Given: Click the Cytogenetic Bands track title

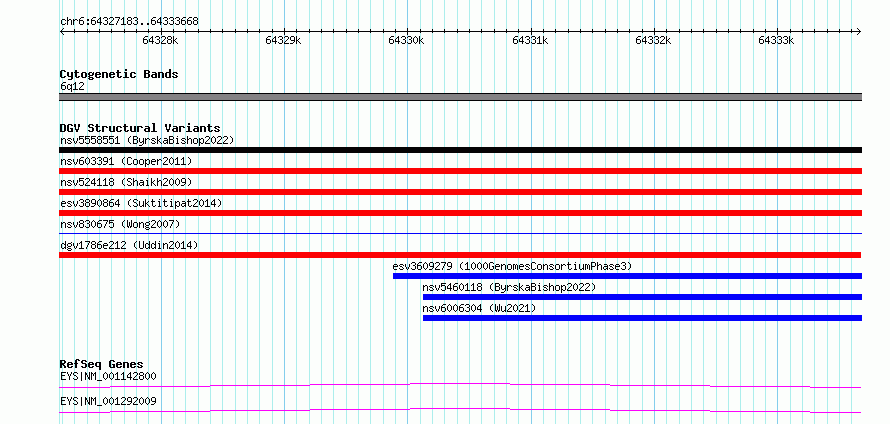Looking at the screenshot, I should 119,74.
